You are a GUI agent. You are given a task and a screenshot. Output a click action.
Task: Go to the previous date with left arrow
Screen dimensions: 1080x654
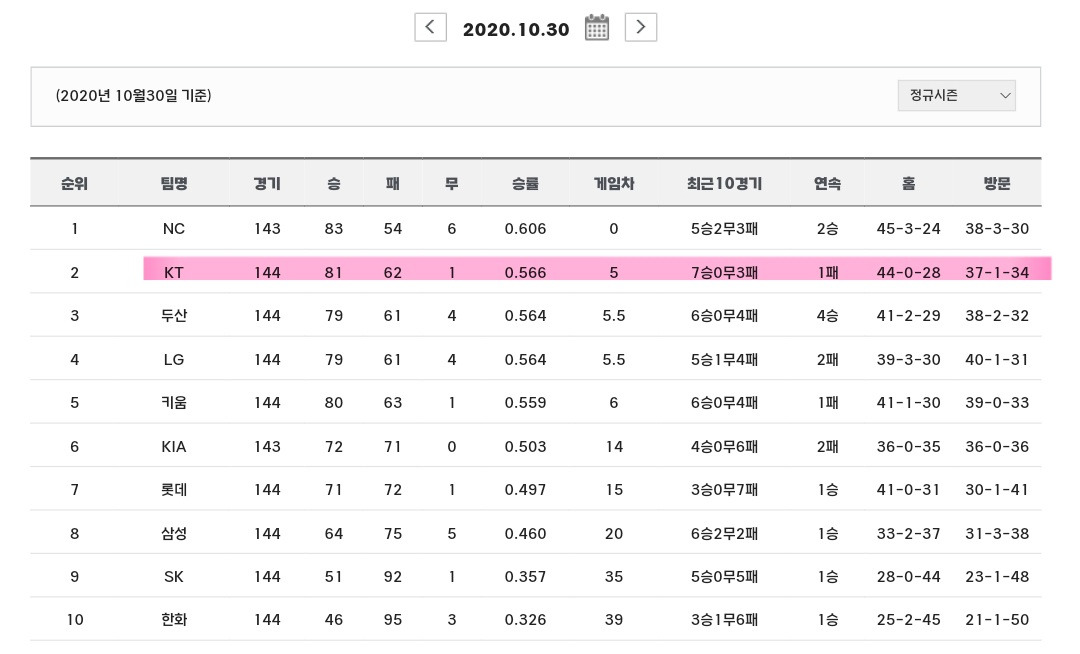pos(430,28)
